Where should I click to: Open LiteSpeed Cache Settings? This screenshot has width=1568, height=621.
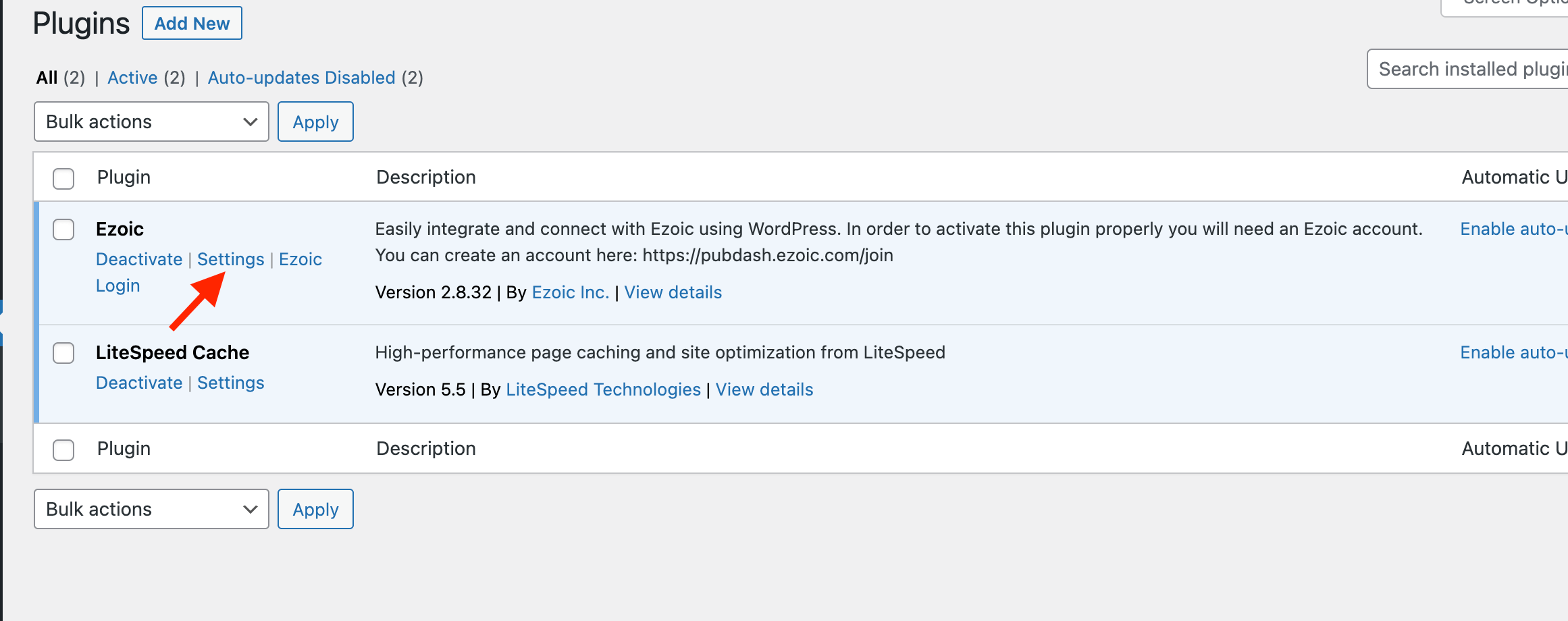click(230, 383)
